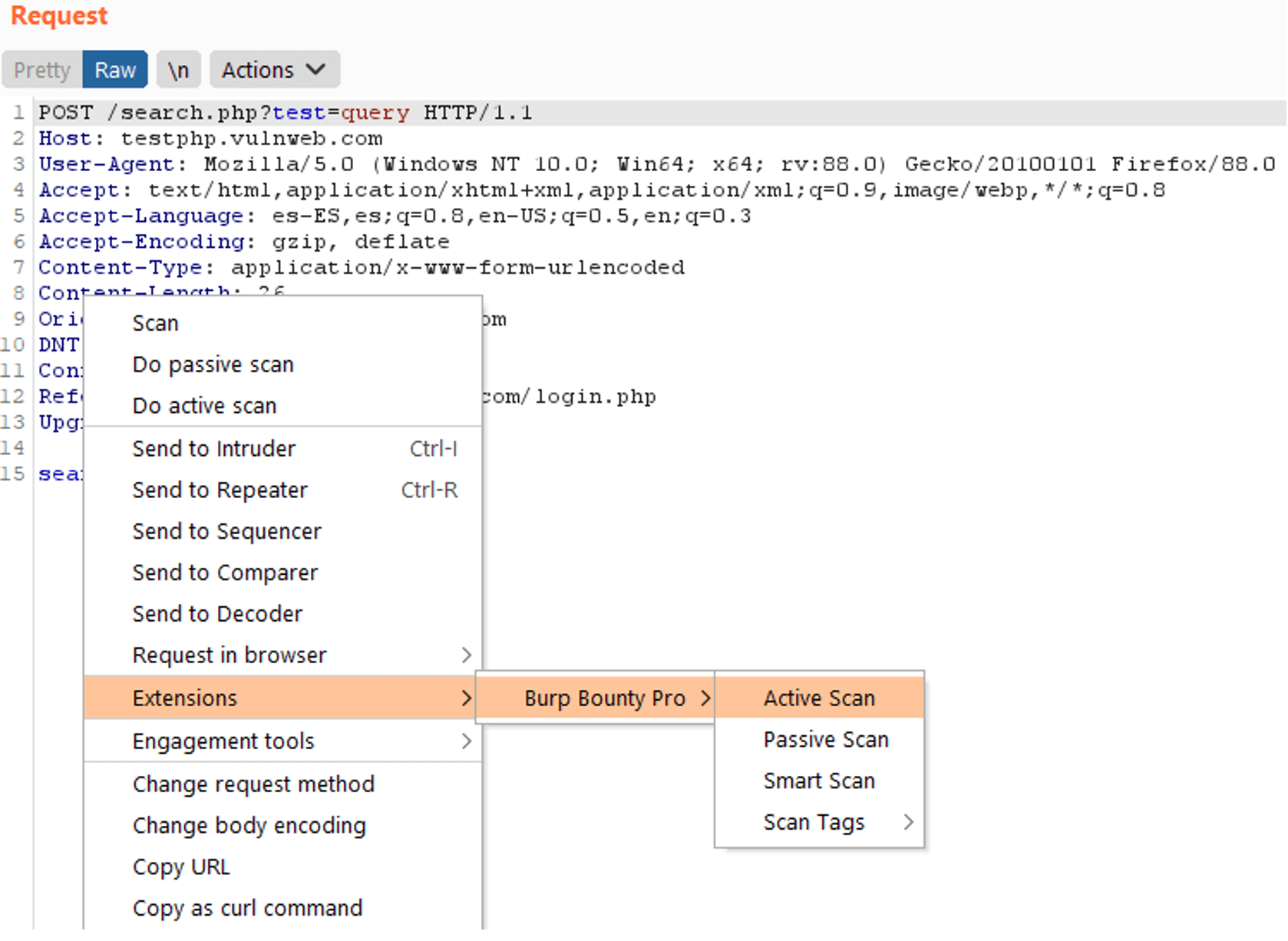The width and height of the screenshot is (1288, 941).
Task: Send the request to Repeater
Action: tap(220, 490)
